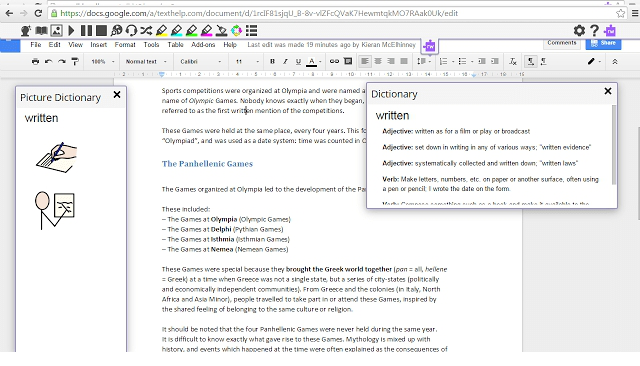Apply the pink highlighter

tap(207, 31)
